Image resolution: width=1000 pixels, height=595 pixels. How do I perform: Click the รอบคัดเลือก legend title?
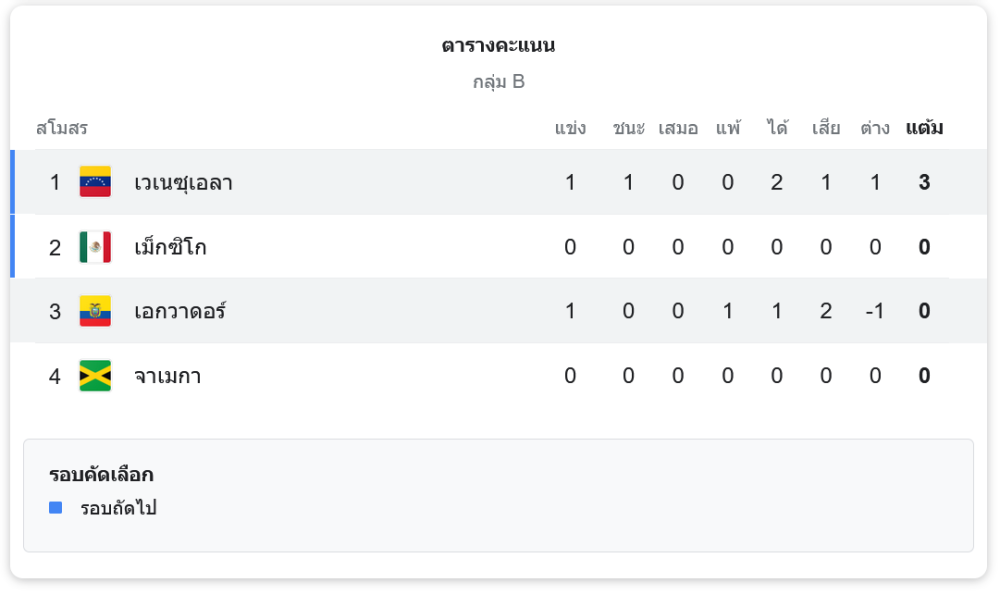point(101,475)
